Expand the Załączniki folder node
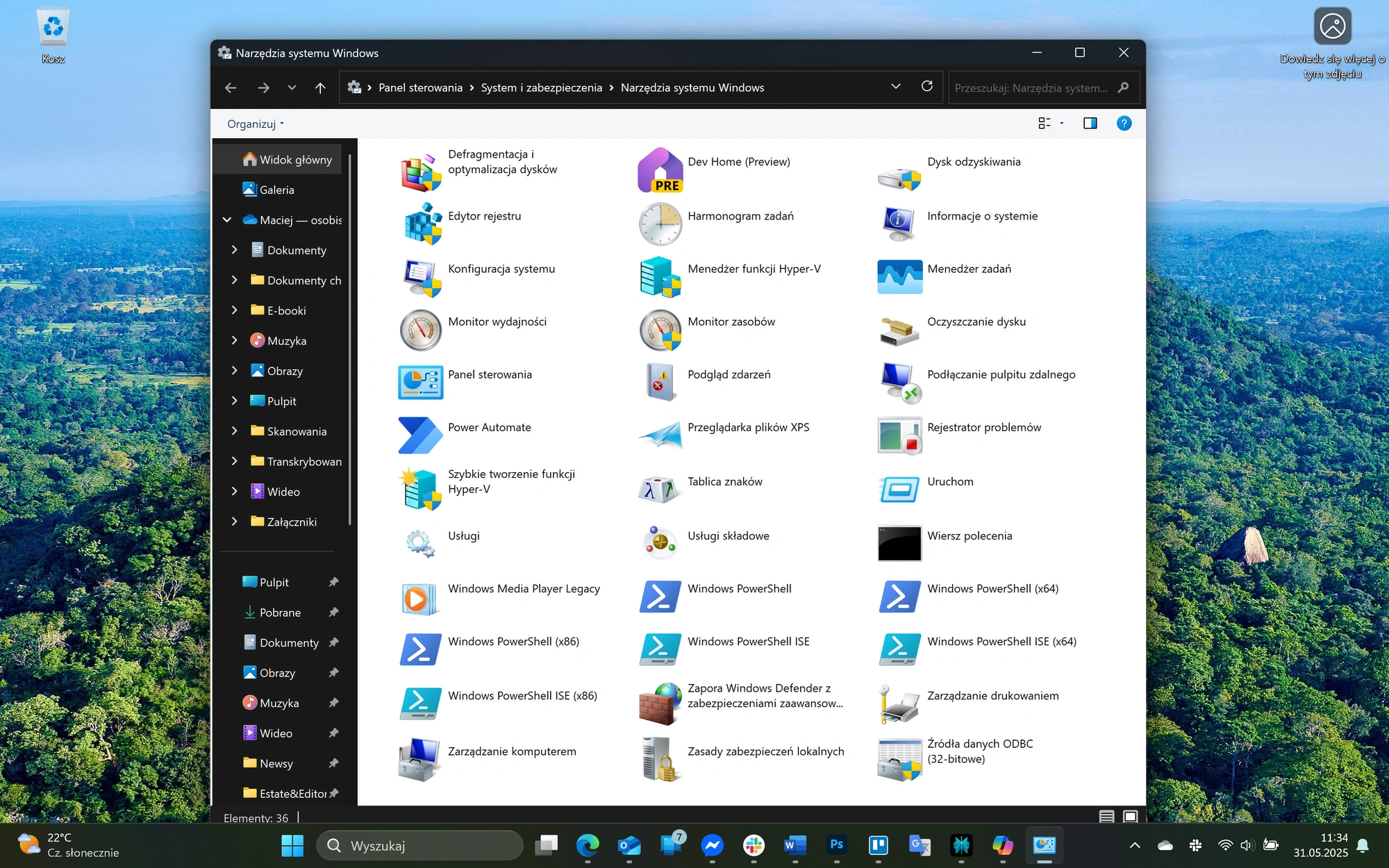Viewport: 1389px width, 868px height. [235, 521]
